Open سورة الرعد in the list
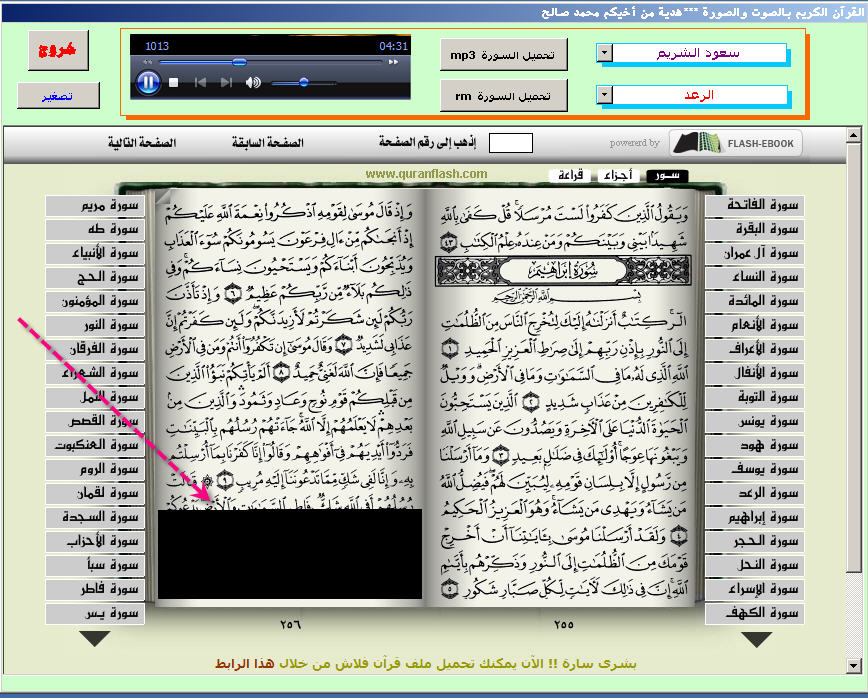This screenshot has width=868, height=698. pos(755,493)
